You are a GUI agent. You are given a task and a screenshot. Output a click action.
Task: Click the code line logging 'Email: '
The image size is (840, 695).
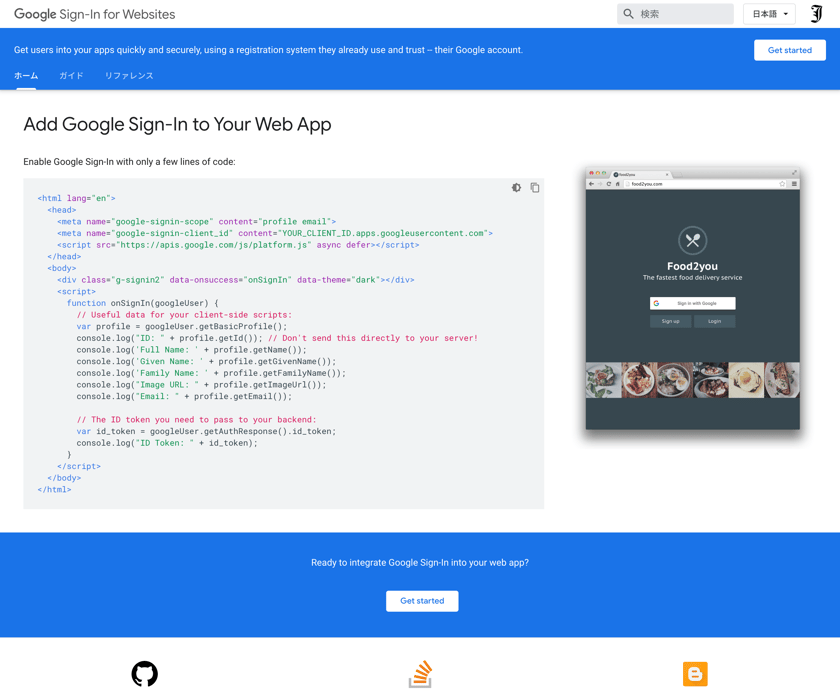[x=184, y=397]
